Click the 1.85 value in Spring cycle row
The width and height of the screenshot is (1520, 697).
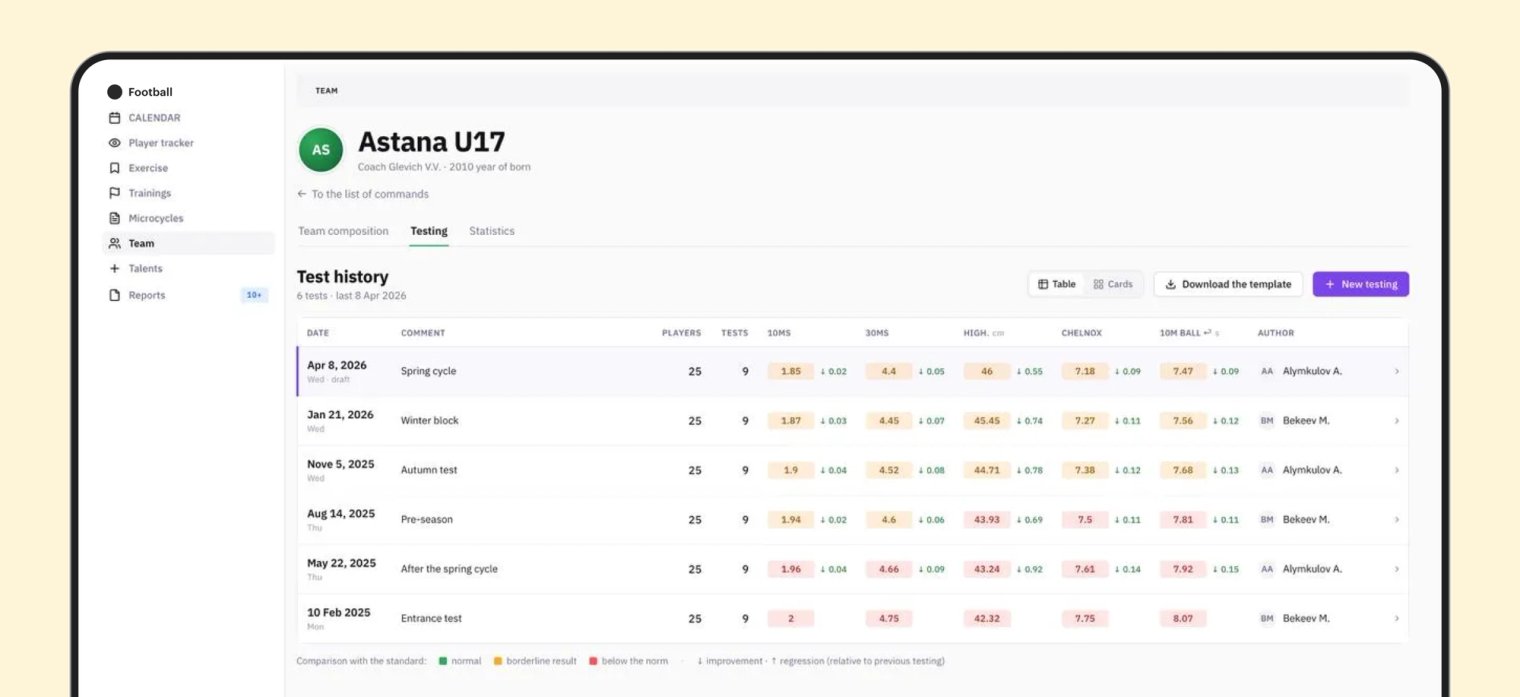[791, 371]
